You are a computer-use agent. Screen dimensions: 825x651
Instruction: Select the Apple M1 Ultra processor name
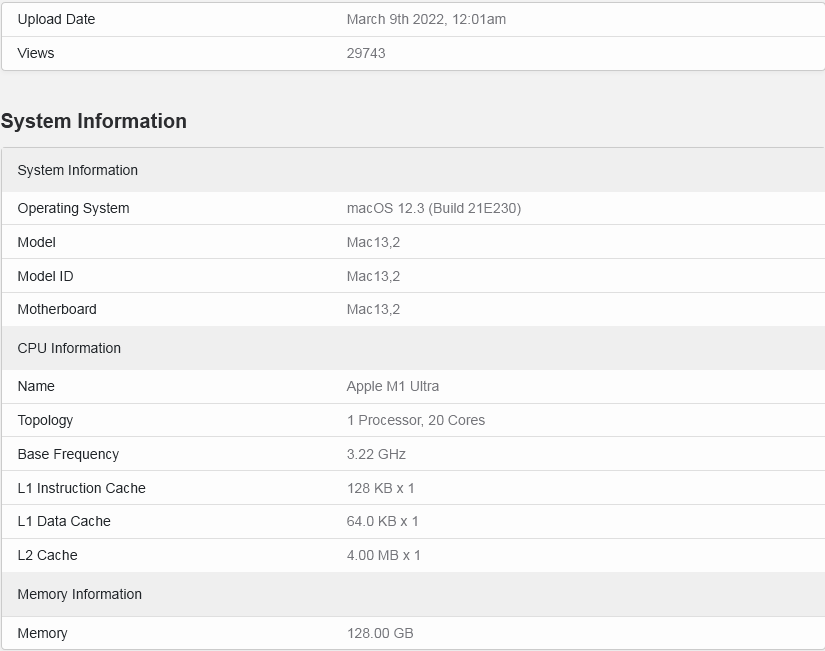click(393, 386)
